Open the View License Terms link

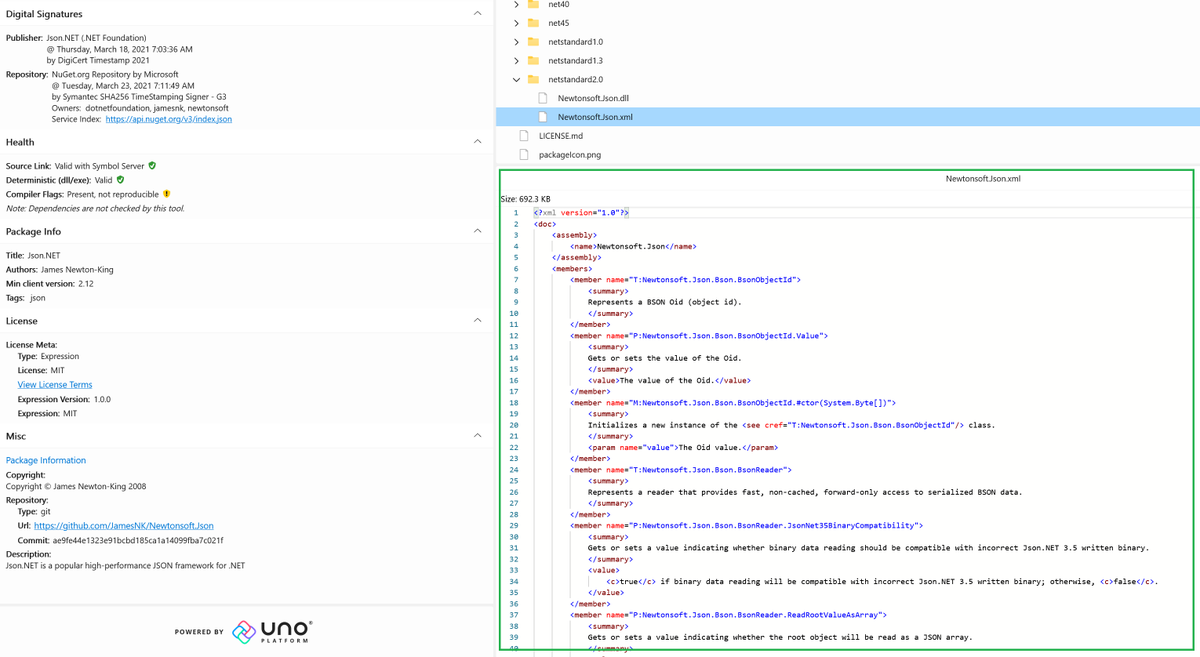pyautogui.click(x=55, y=385)
